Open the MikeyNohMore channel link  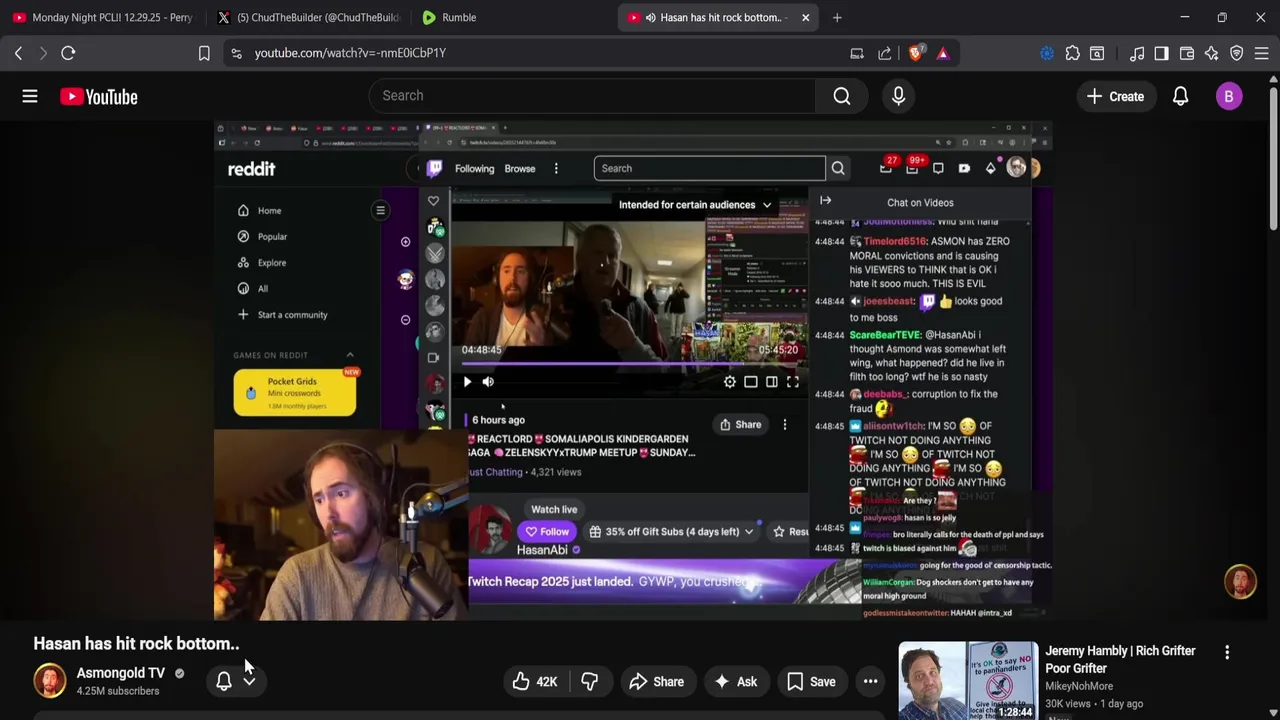click(1079, 686)
